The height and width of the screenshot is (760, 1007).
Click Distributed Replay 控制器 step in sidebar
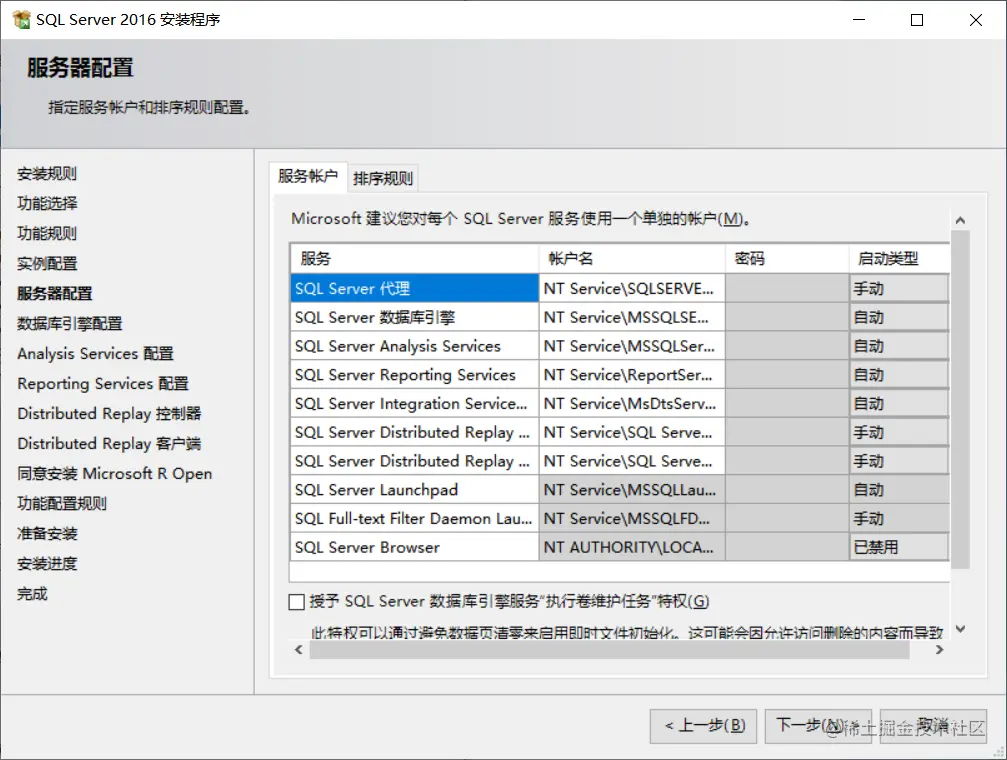pyautogui.click(x=109, y=414)
